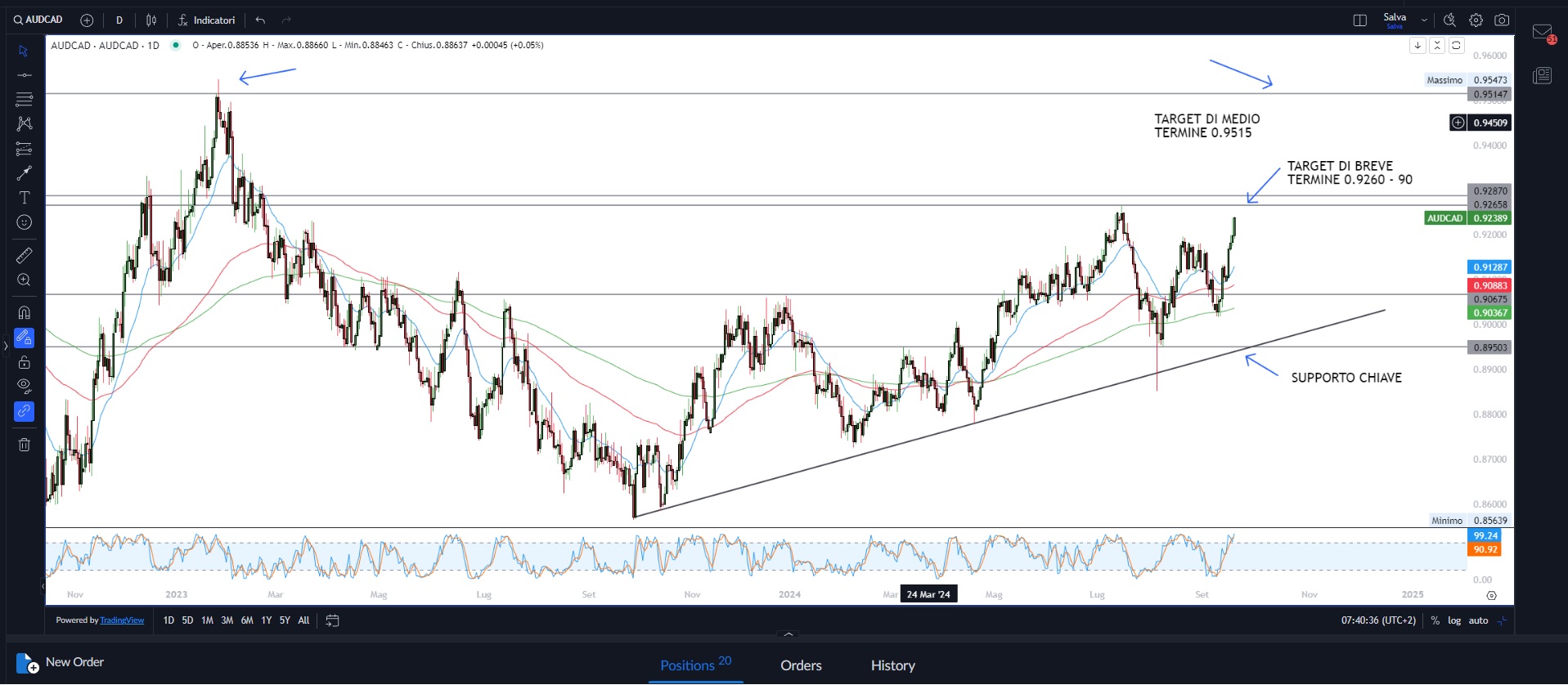Image resolution: width=1568 pixels, height=685 pixels.
Task: Activate the Brush drawing tool
Action: pos(25,173)
